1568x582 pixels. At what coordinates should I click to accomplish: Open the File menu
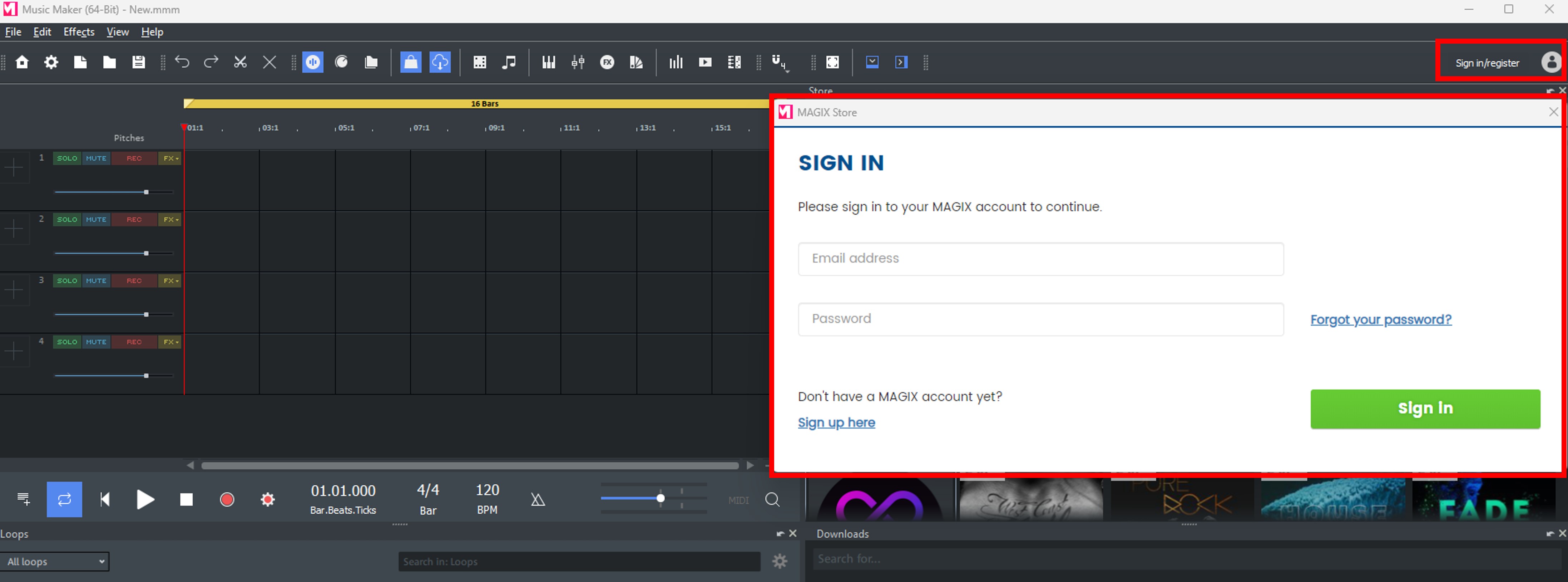click(13, 32)
